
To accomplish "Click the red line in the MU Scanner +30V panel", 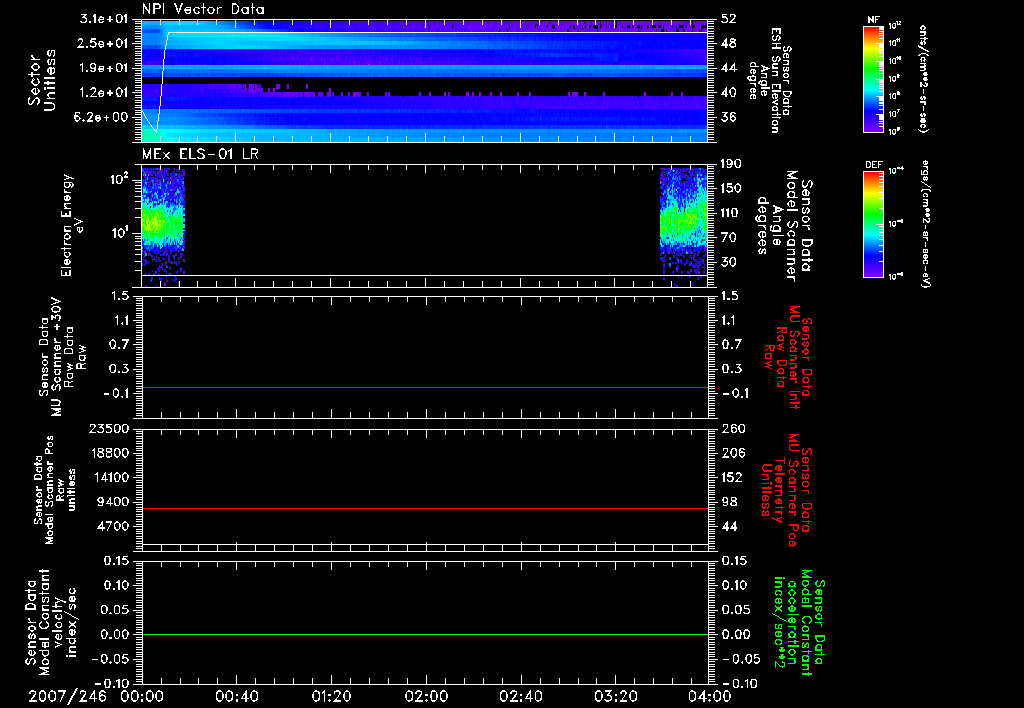I will click(x=425, y=387).
